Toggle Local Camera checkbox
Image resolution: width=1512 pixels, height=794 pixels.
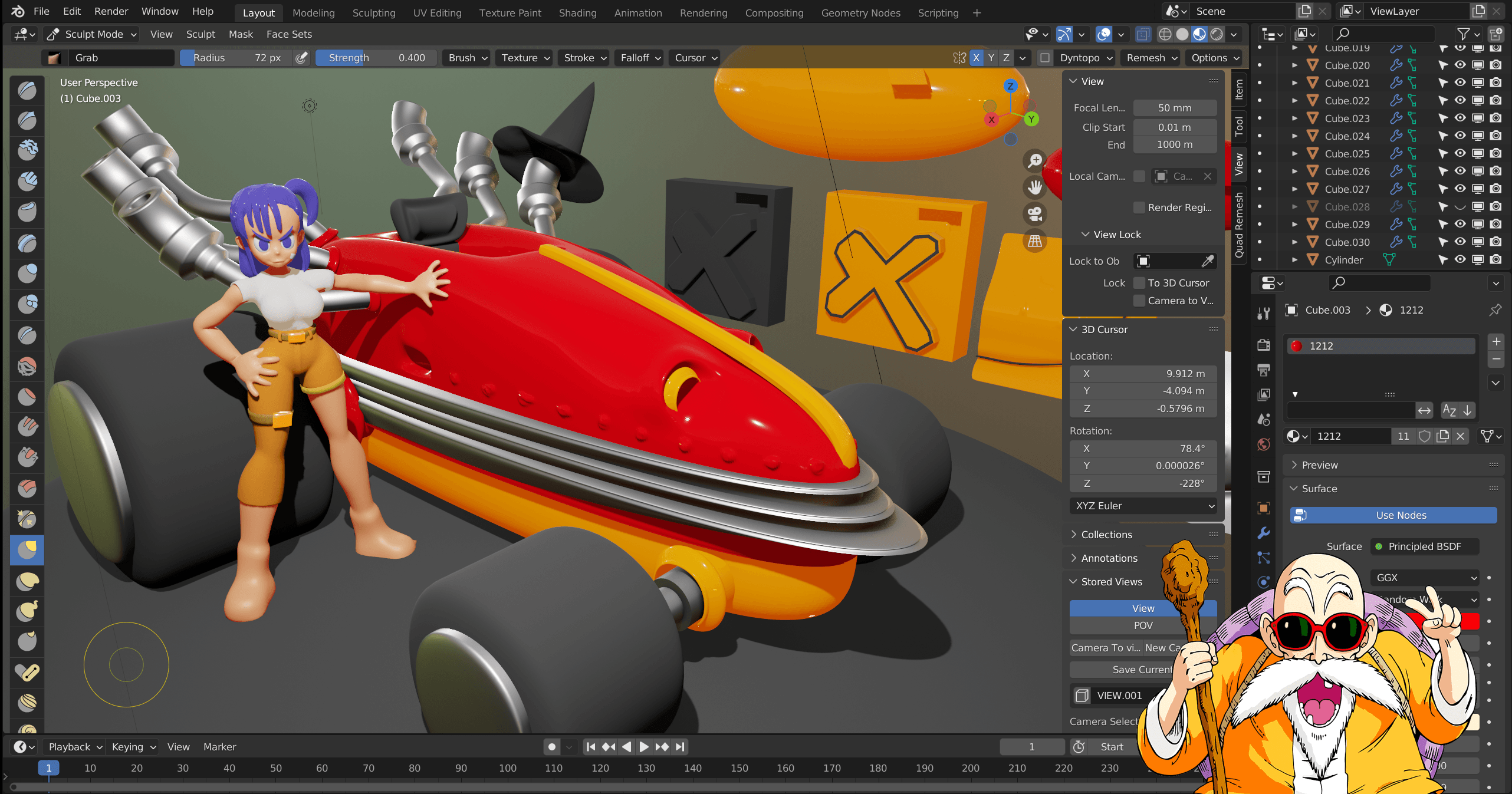1139,176
